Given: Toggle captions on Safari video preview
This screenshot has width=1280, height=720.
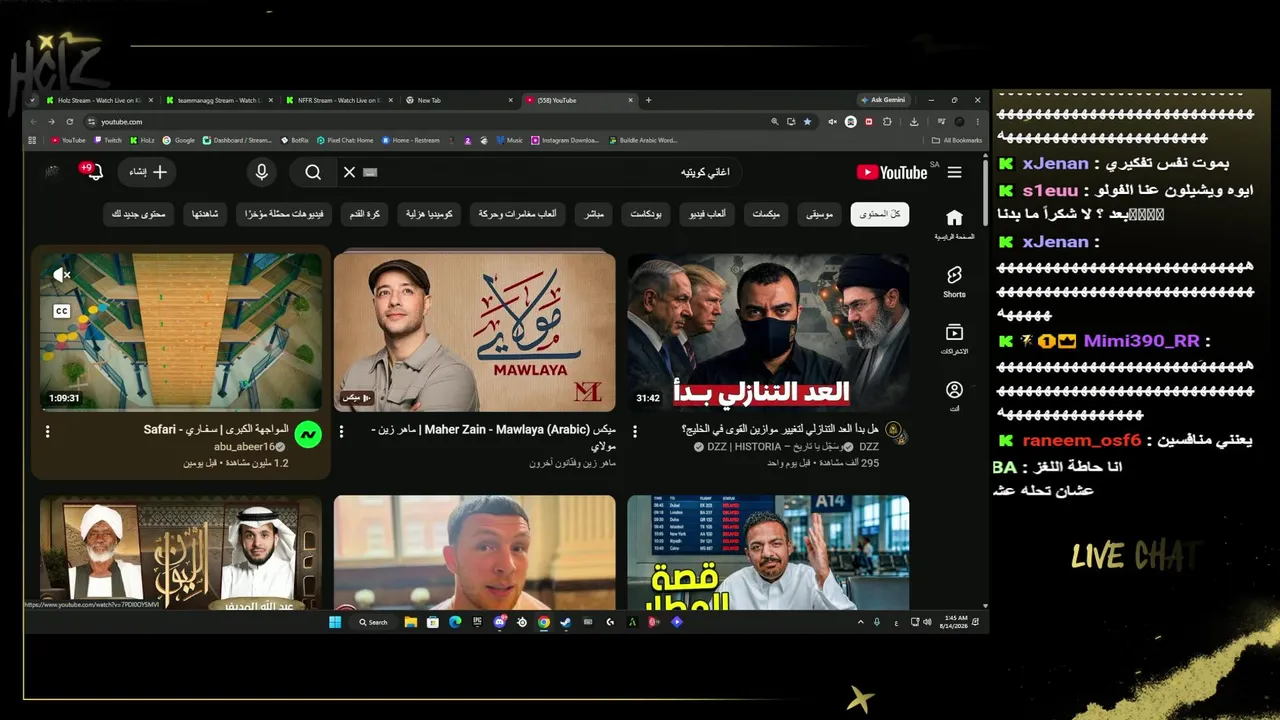Looking at the screenshot, I should coord(61,311).
